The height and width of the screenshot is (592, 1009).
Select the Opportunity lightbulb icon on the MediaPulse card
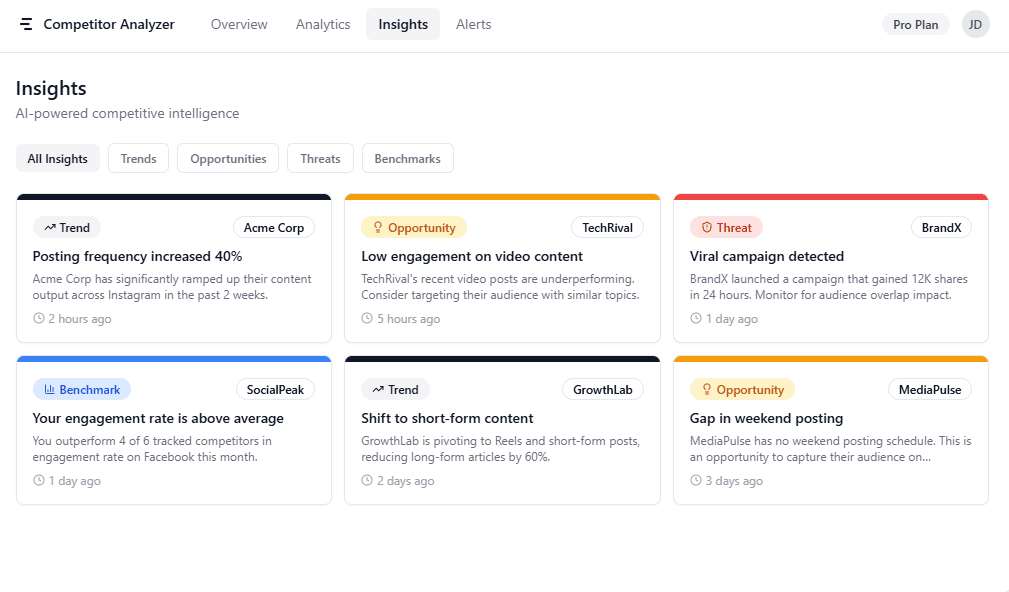click(703, 389)
